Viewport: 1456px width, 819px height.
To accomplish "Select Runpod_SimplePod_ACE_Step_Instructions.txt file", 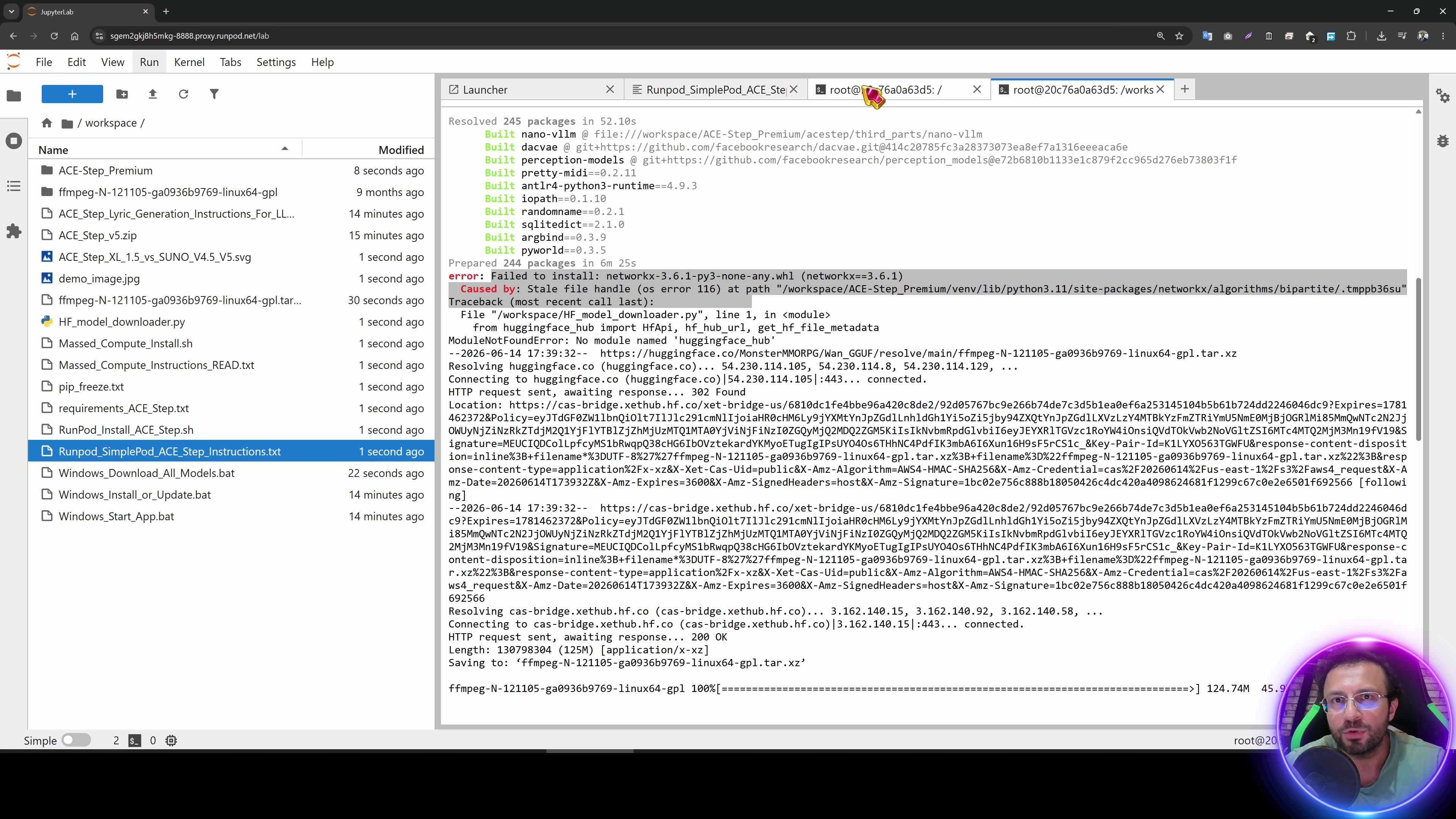I will pos(232,452).
